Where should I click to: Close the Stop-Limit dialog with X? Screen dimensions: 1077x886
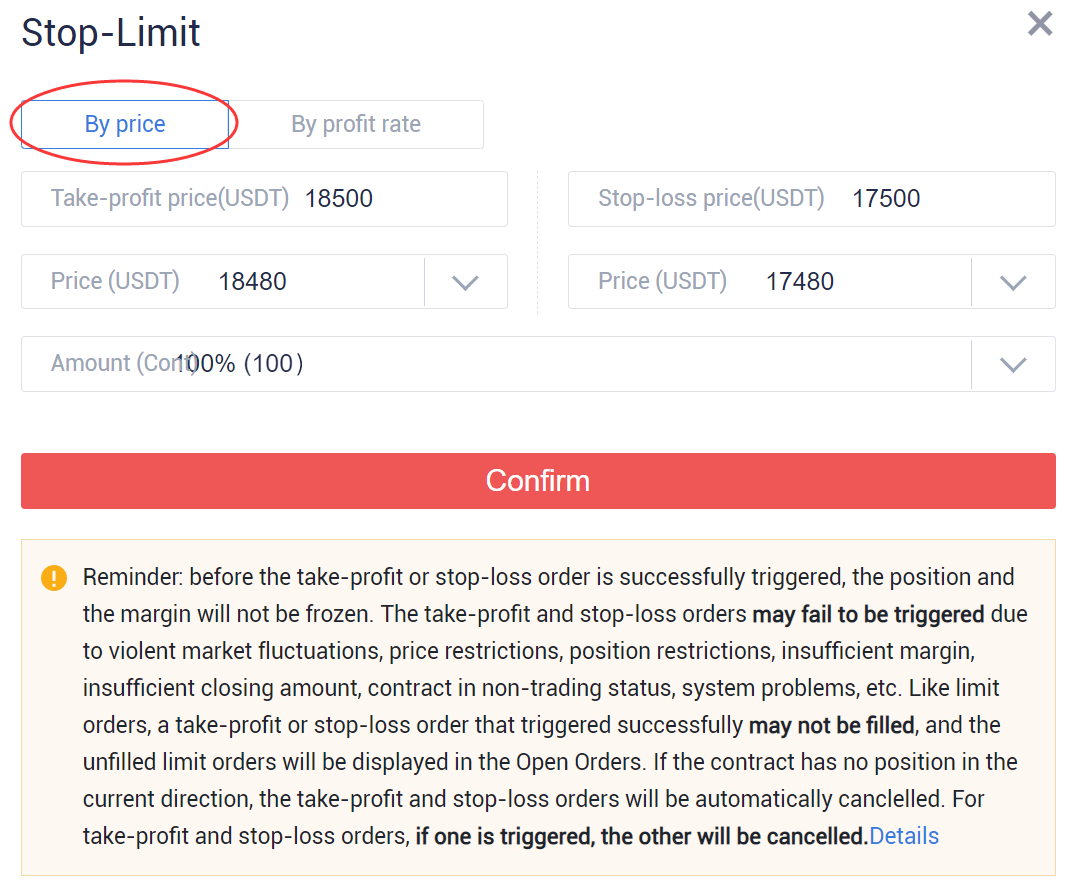click(x=1040, y=23)
